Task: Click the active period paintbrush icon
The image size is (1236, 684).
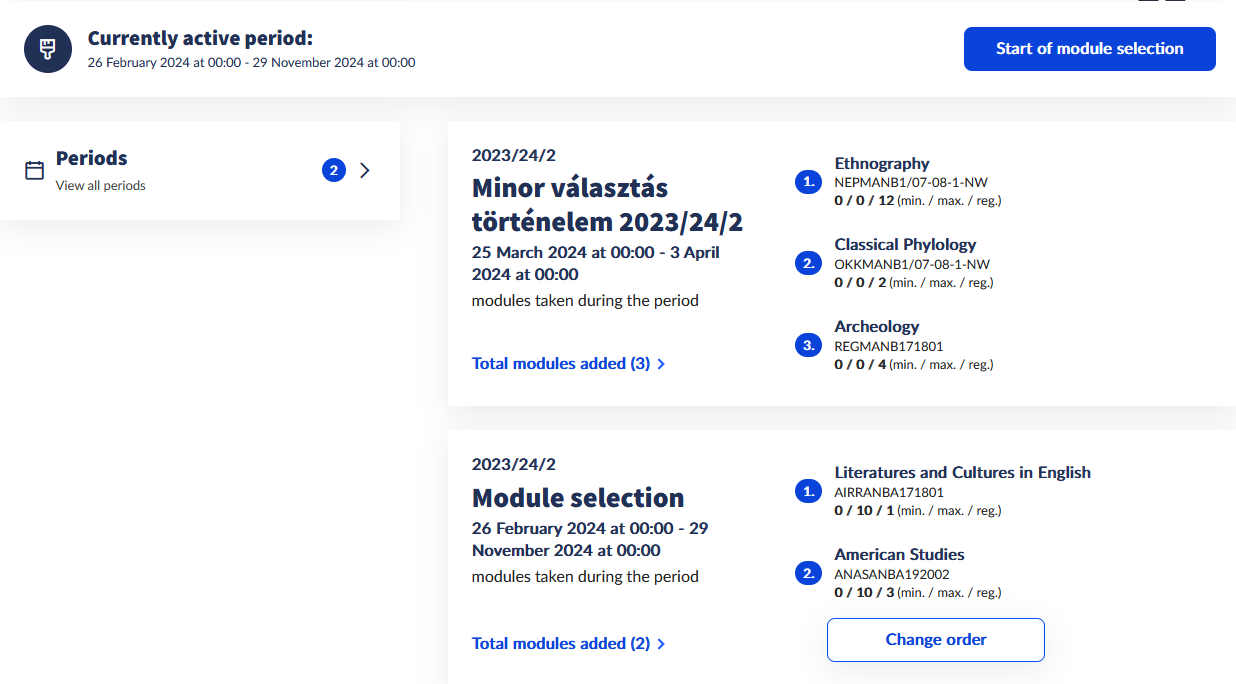Action: coord(48,49)
